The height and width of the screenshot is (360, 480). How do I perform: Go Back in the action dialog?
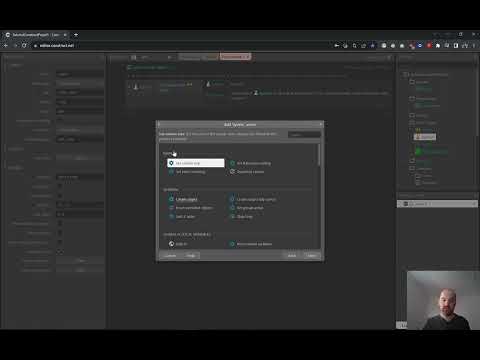[x=292, y=256]
